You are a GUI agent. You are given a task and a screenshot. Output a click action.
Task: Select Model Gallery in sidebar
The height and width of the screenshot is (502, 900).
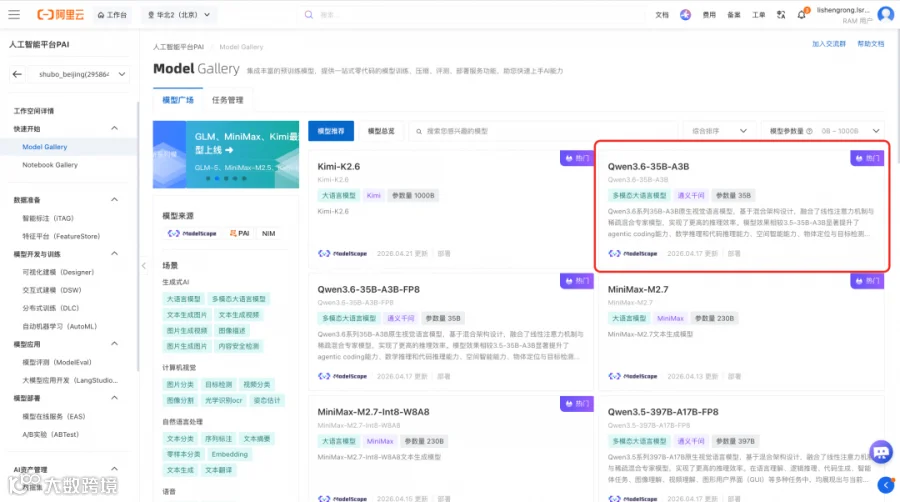point(45,147)
